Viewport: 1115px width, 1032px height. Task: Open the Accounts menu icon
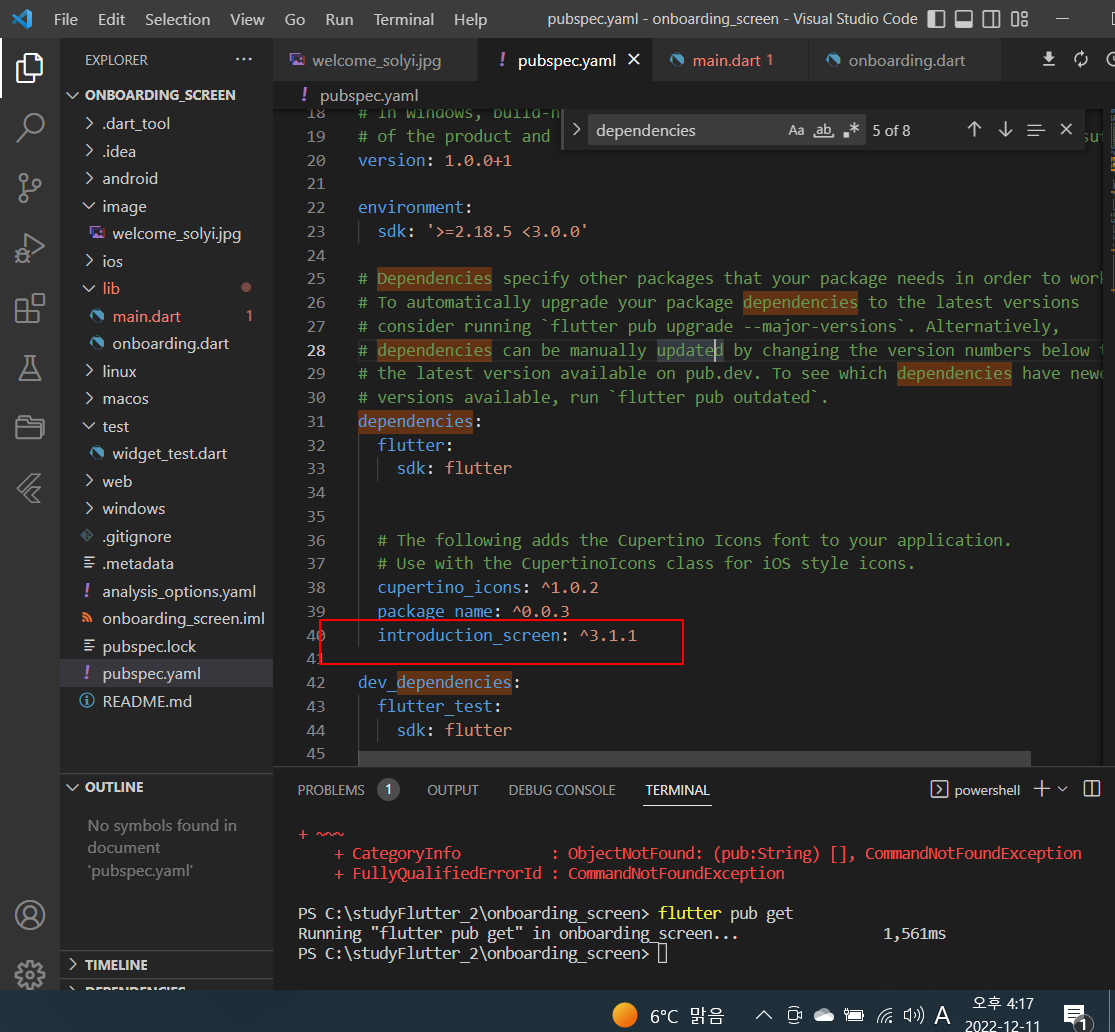click(29, 915)
